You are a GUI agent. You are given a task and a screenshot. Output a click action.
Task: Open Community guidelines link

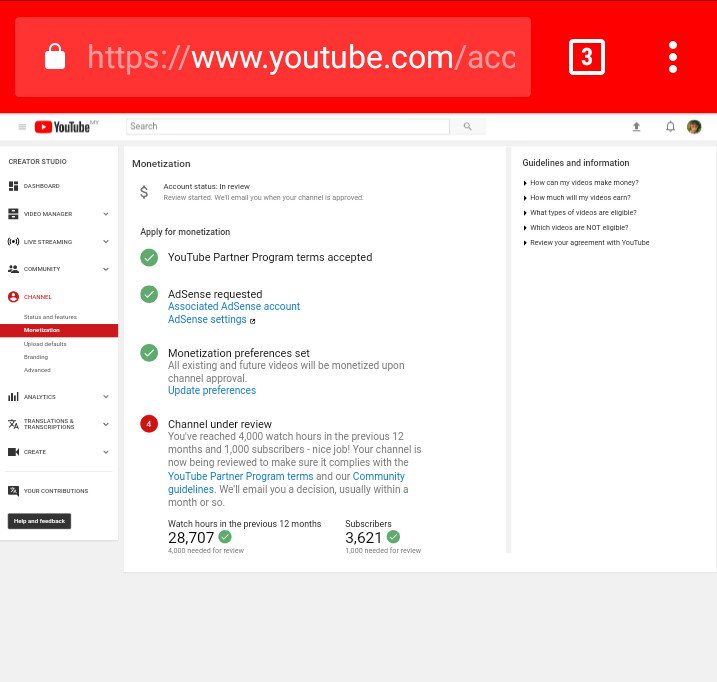click(286, 483)
